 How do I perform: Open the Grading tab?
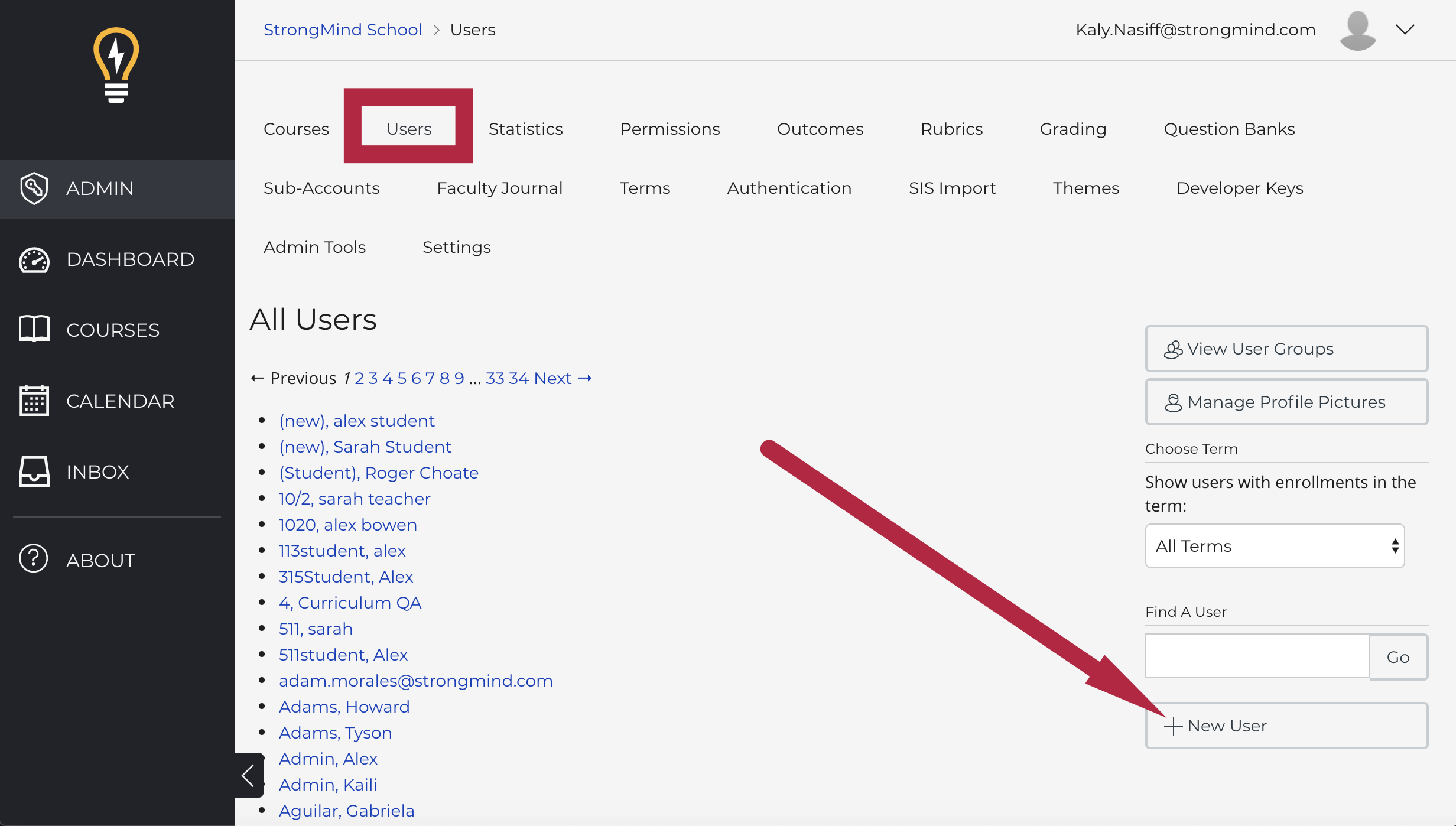(x=1073, y=129)
